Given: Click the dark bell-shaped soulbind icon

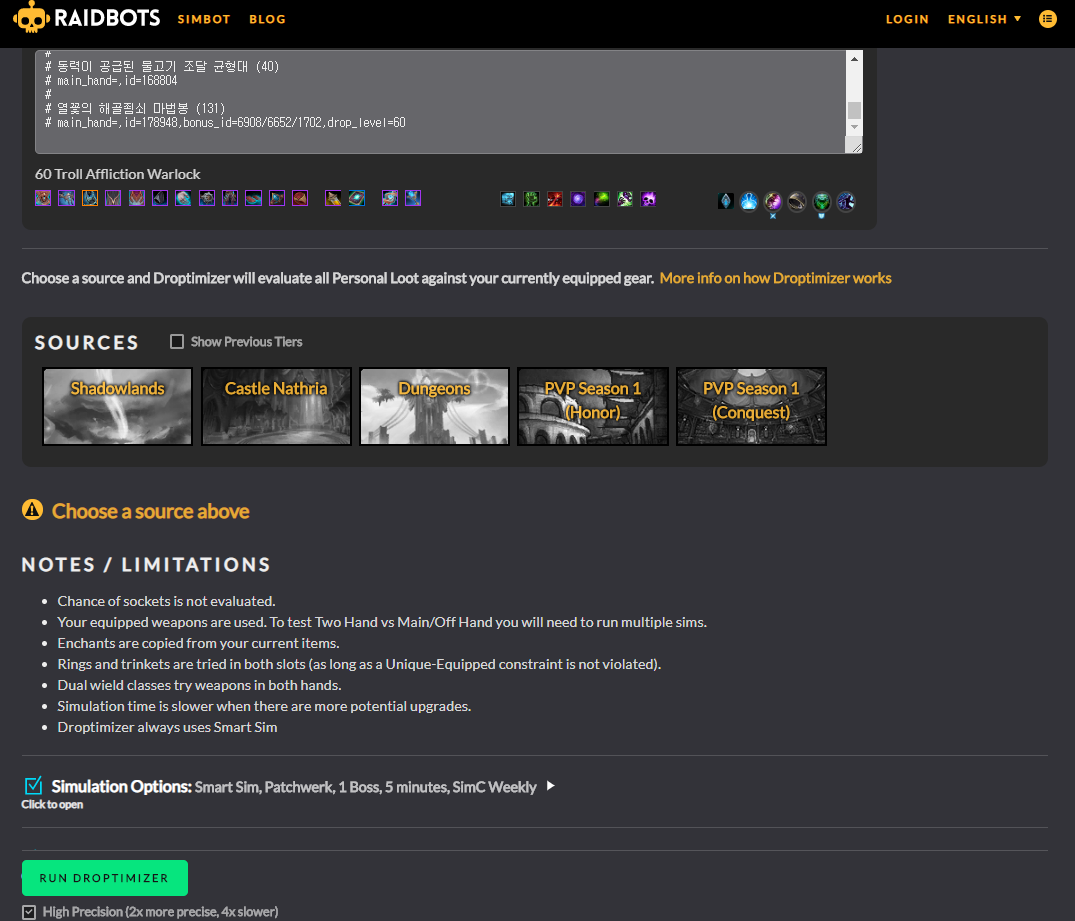Looking at the screenshot, I should tap(797, 202).
